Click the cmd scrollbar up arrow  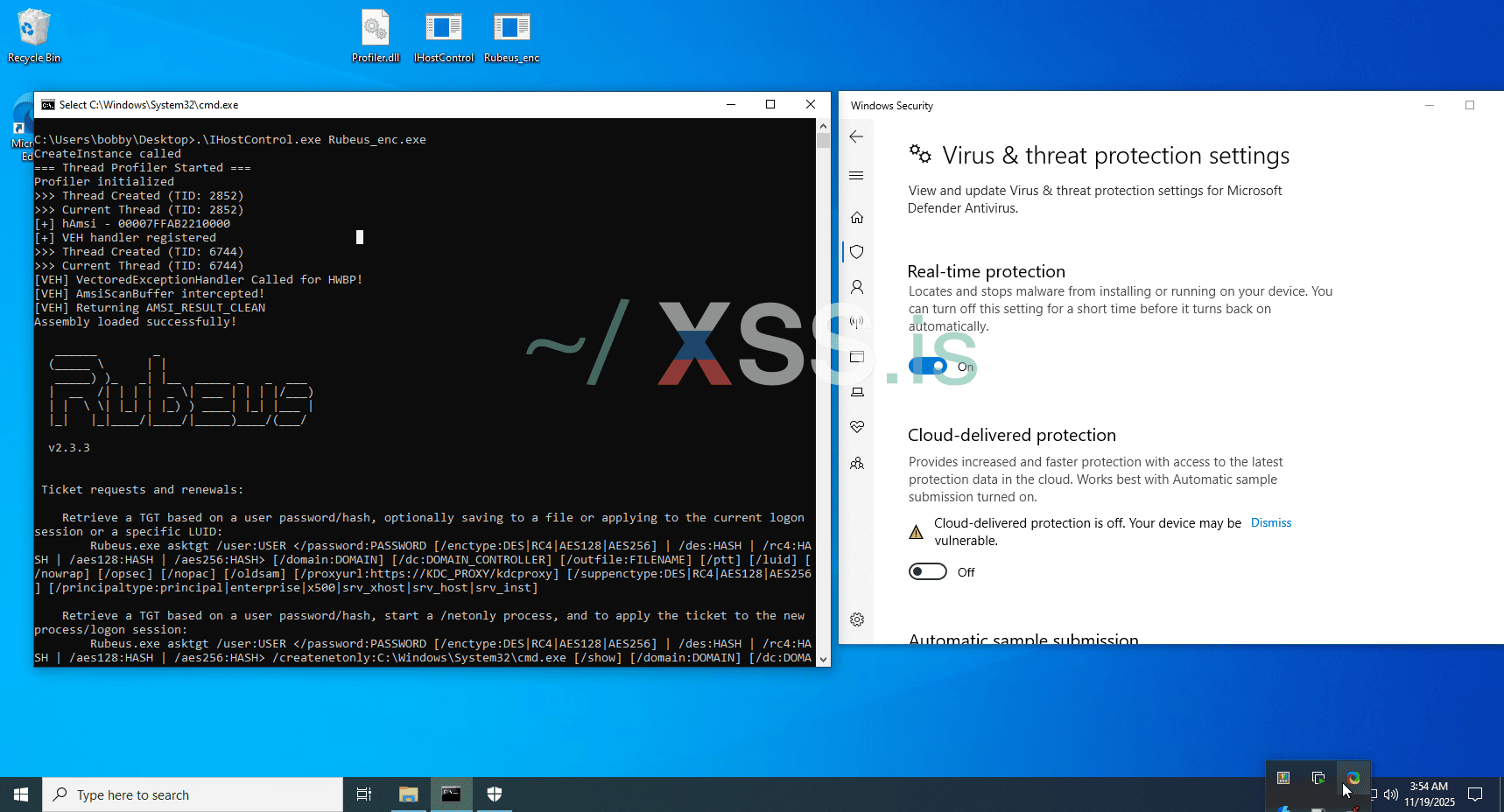[823, 126]
